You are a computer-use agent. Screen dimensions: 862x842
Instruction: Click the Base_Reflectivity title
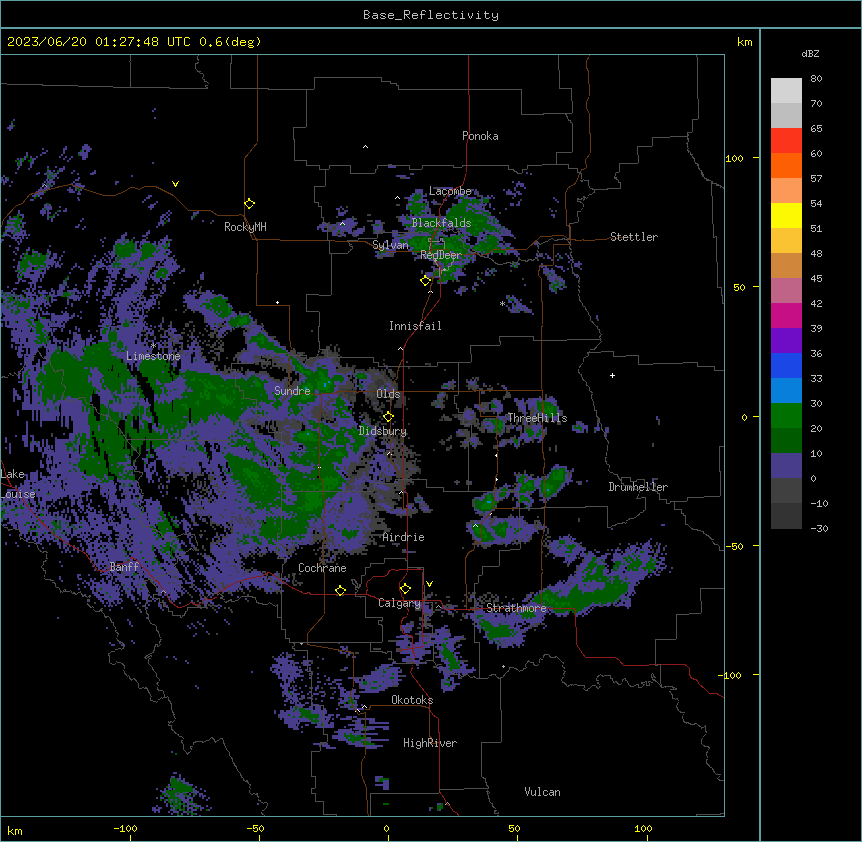[431, 15]
